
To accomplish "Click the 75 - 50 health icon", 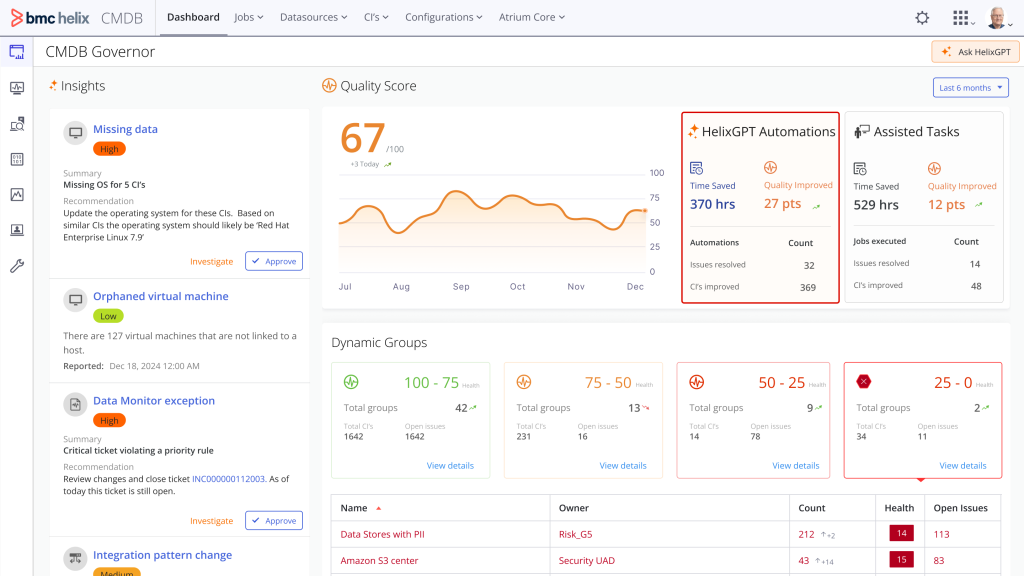I will [524, 382].
